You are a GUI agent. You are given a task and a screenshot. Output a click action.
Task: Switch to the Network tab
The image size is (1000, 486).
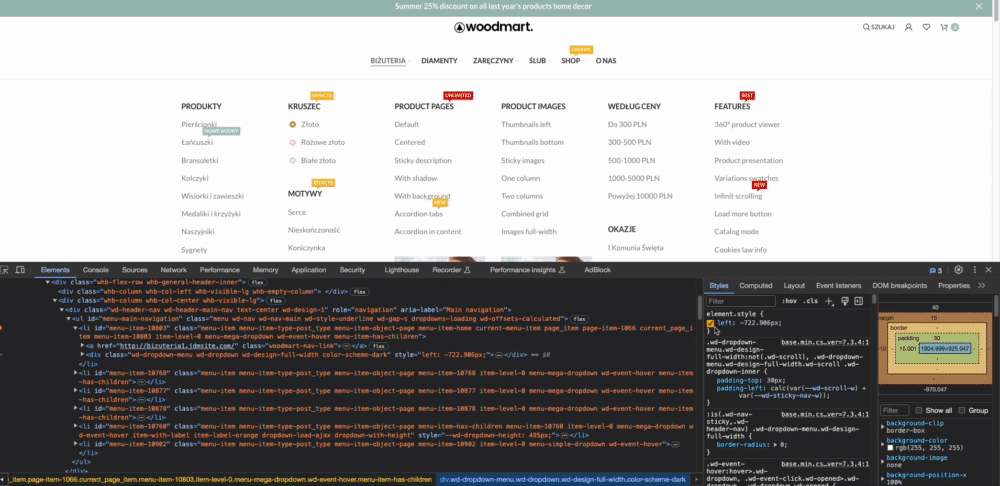click(x=173, y=270)
